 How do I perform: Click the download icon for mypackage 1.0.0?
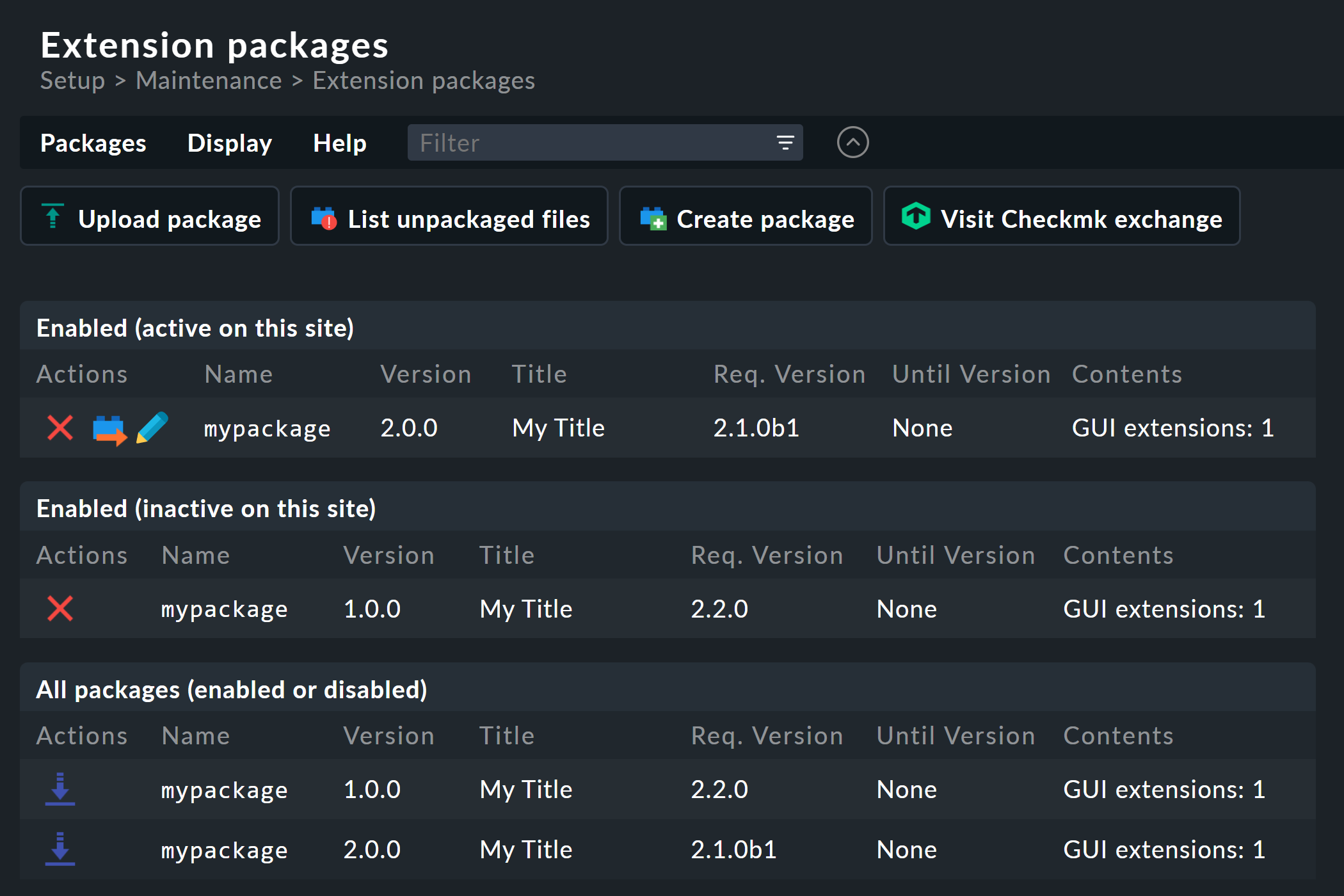click(x=57, y=789)
